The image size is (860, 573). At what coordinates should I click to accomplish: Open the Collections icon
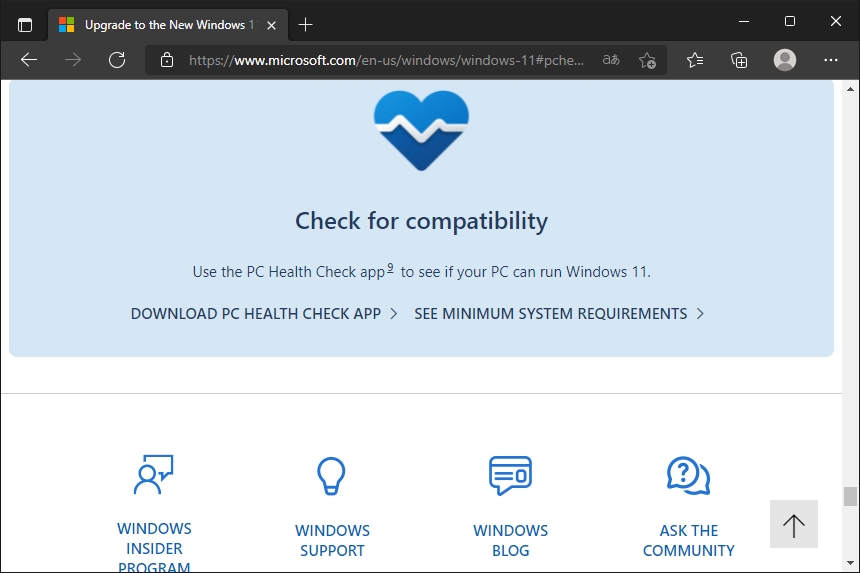[739, 60]
